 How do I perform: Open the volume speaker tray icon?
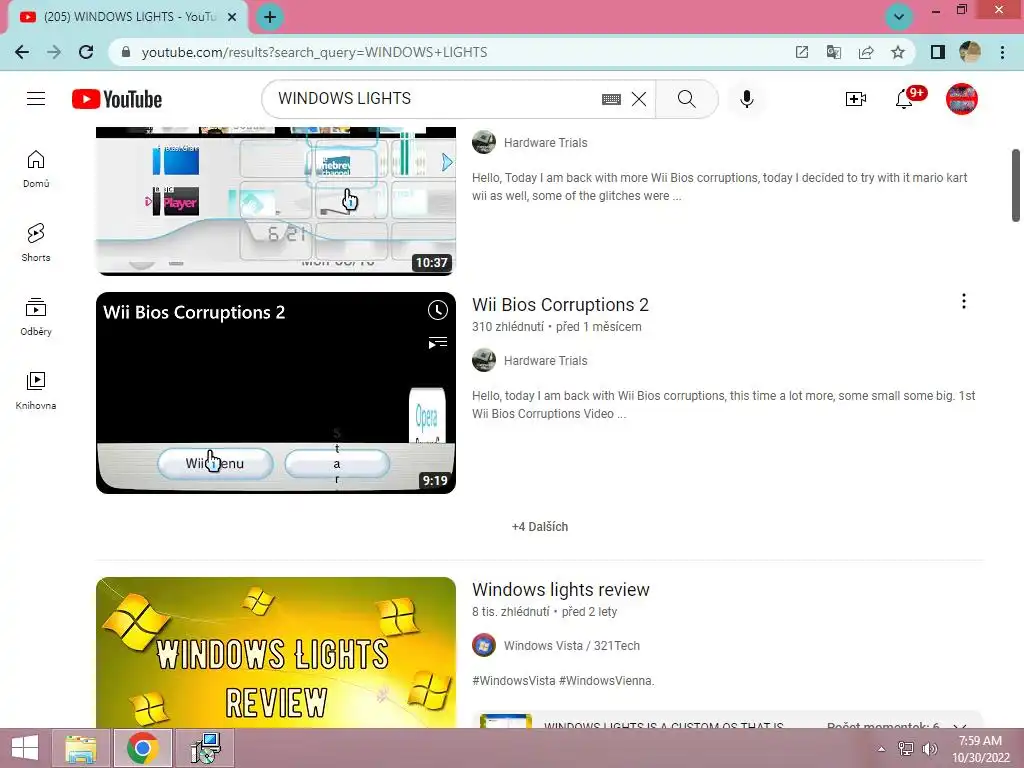point(929,749)
